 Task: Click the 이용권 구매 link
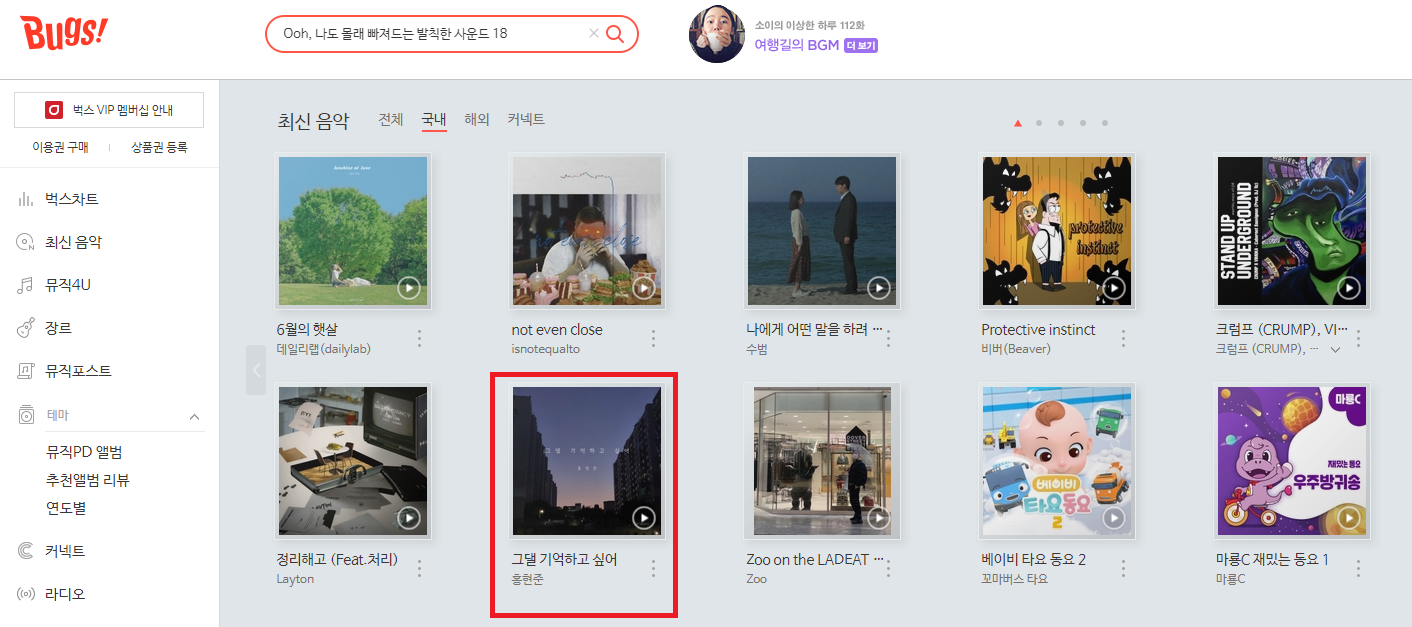point(61,147)
